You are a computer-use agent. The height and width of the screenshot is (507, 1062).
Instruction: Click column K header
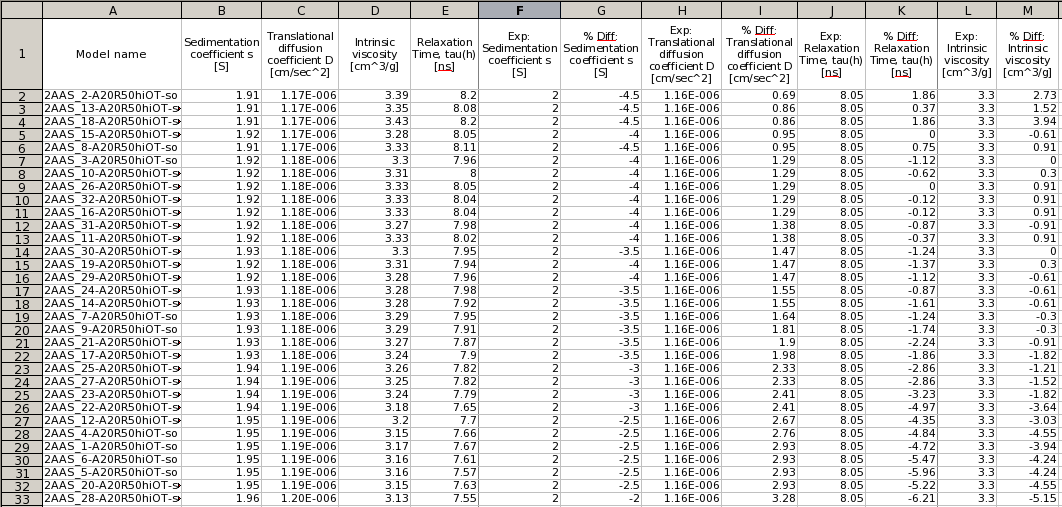901,10
